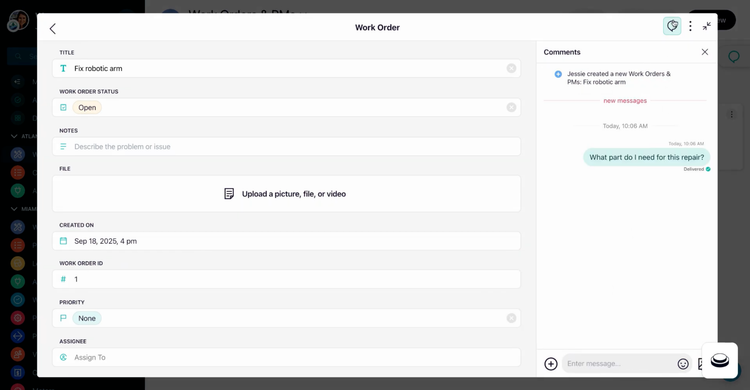Go back using the left arrow
The height and width of the screenshot is (390, 750).
point(53,29)
